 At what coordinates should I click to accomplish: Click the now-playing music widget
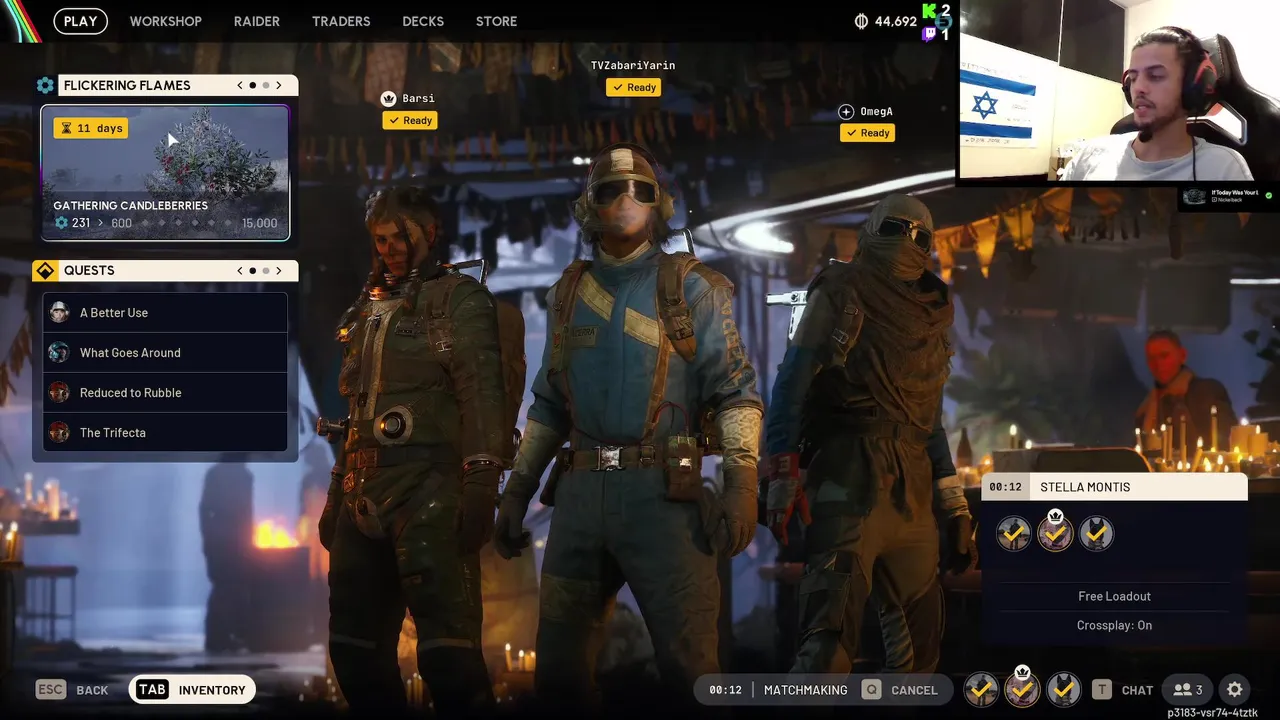coord(1227,196)
